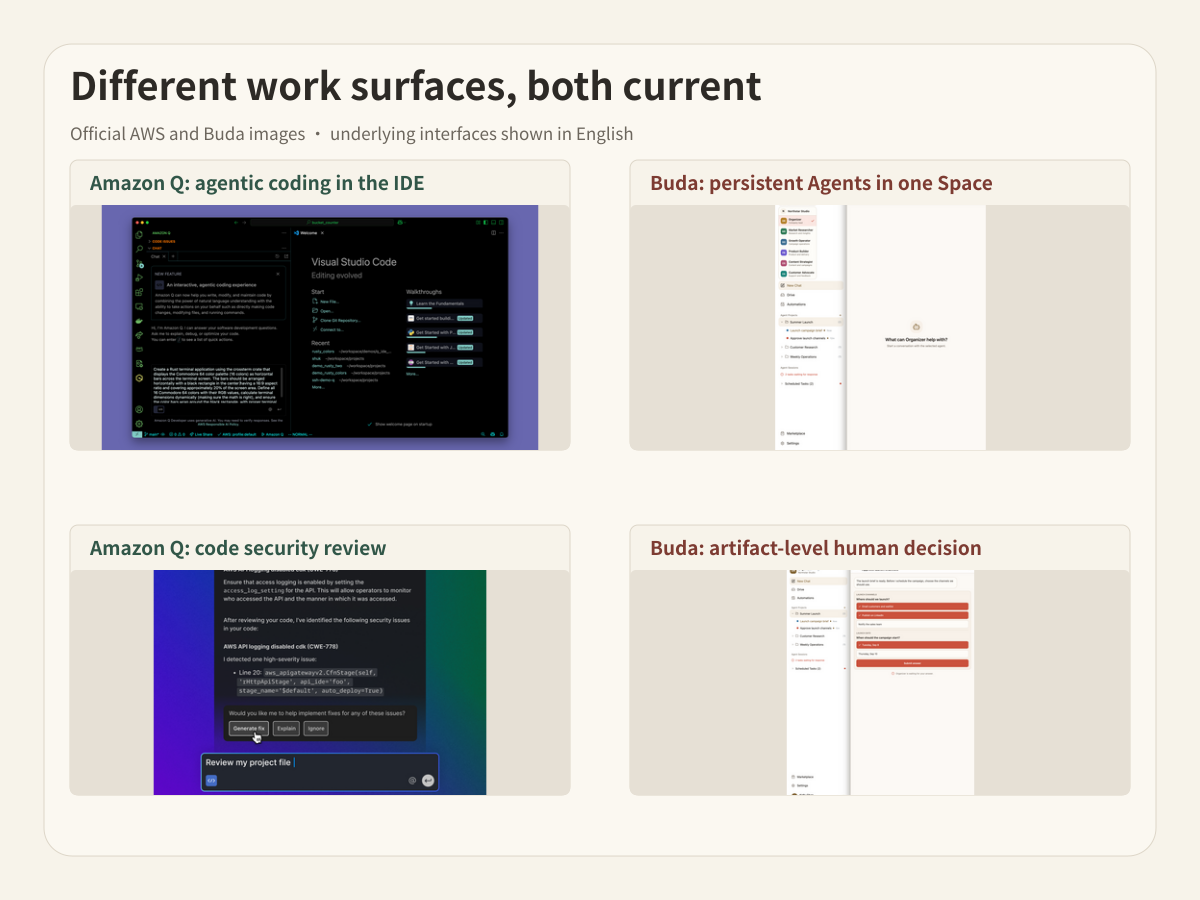The height and width of the screenshot is (900, 1200).
Task: Open Source Control icon in VS Code activity bar
Action: click(x=139, y=263)
